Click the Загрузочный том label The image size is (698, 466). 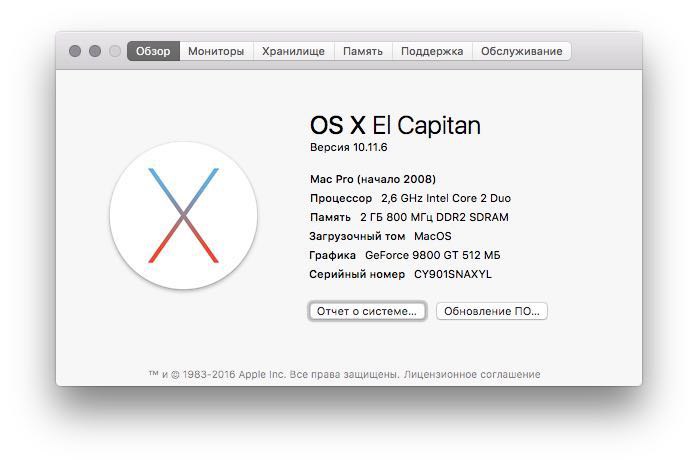[357, 236]
